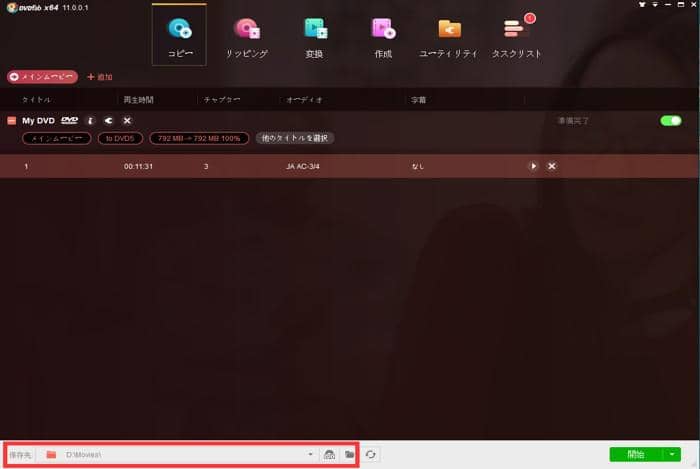The width and height of the screenshot is (700, 469).
Task: Click the '792 MB → 792 MB 100%' size pill
Action: click(x=199, y=138)
